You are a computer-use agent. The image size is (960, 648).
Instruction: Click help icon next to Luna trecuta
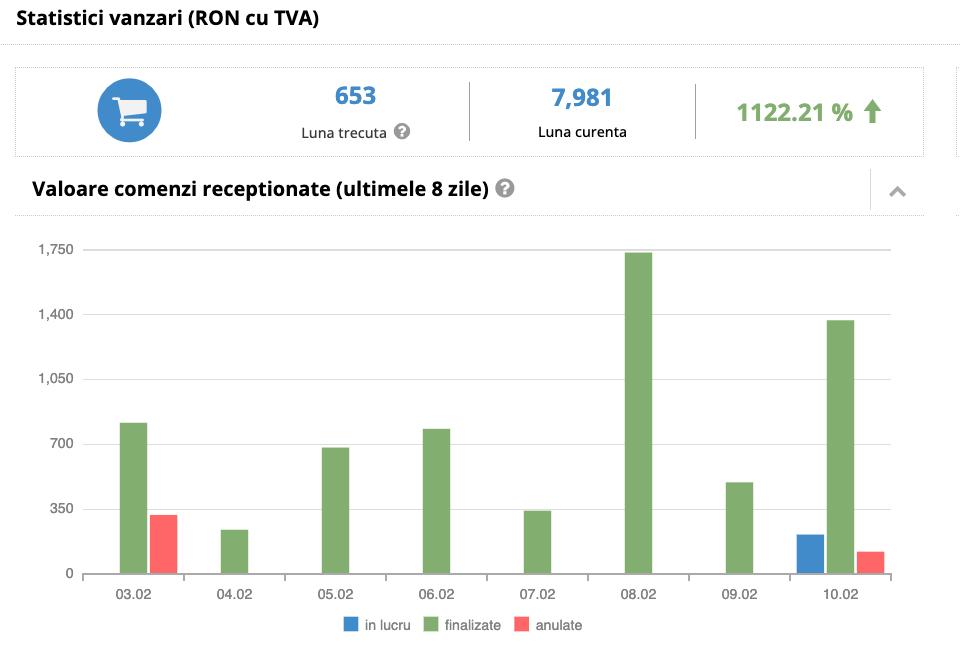pyautogui.click(x=402, y=131)
